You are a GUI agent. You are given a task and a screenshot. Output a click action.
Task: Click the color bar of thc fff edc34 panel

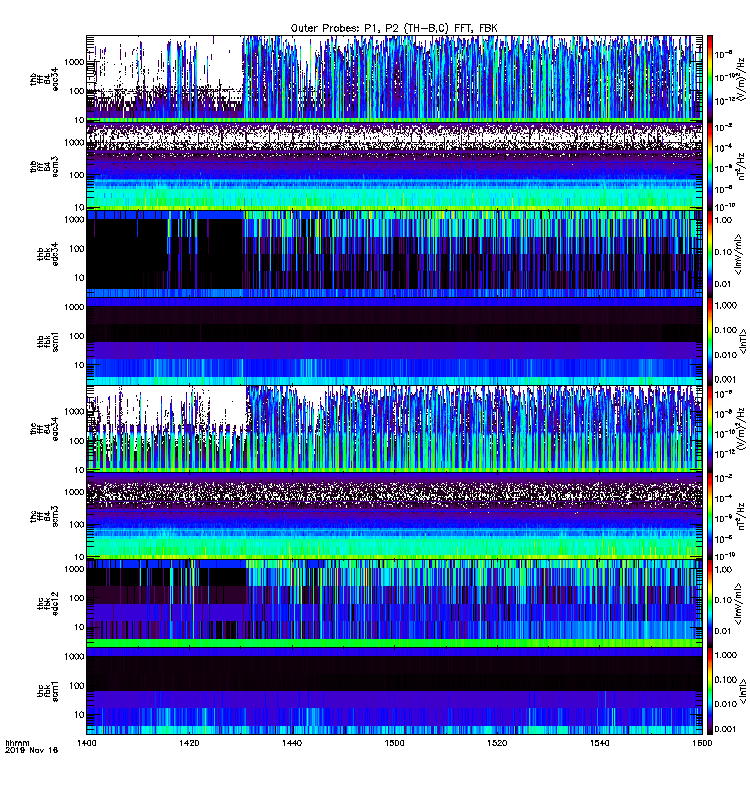(x=710, y=429)
